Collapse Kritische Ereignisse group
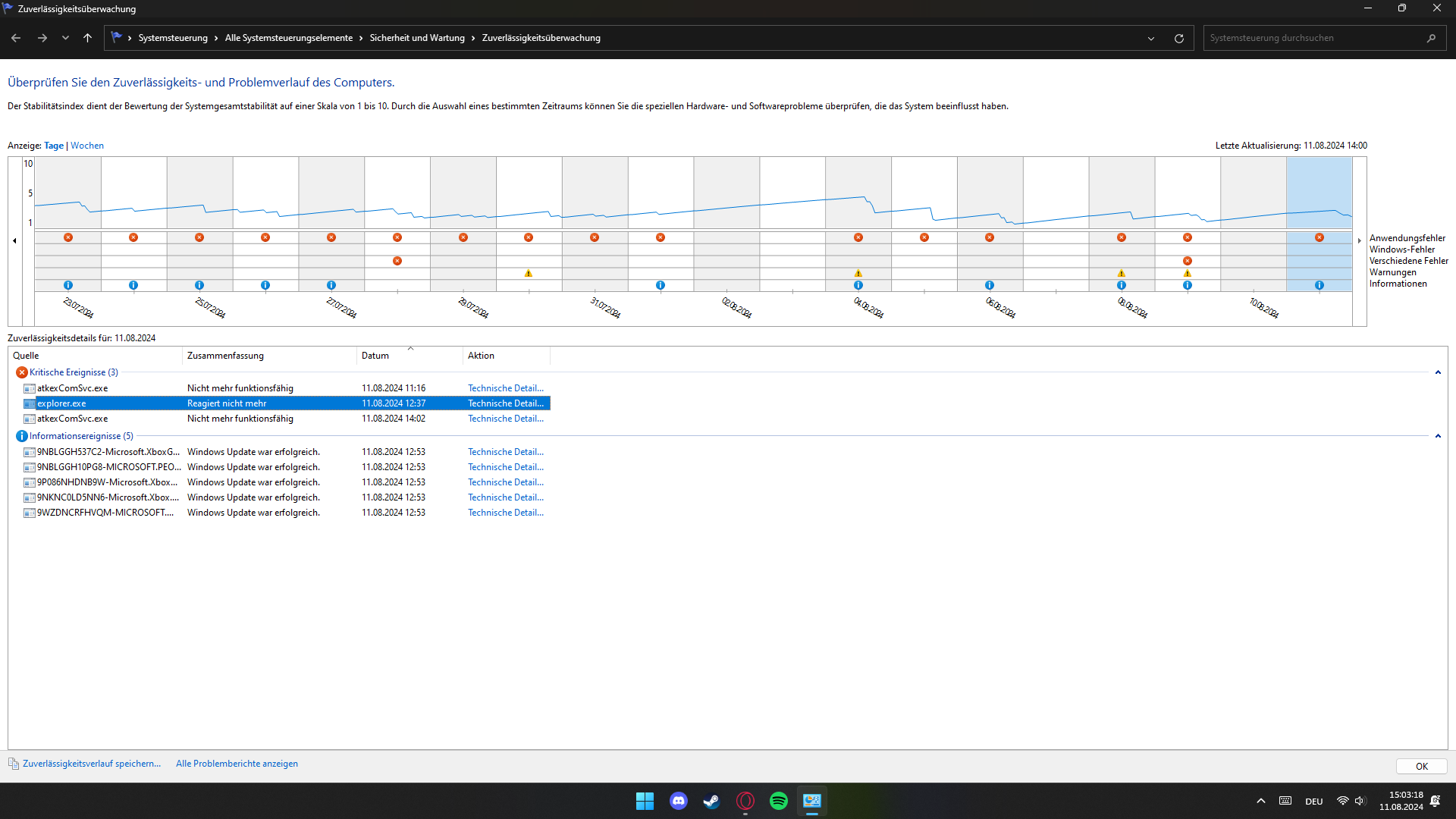This screenshot has height=819, width=1456. click(1438, 372)
